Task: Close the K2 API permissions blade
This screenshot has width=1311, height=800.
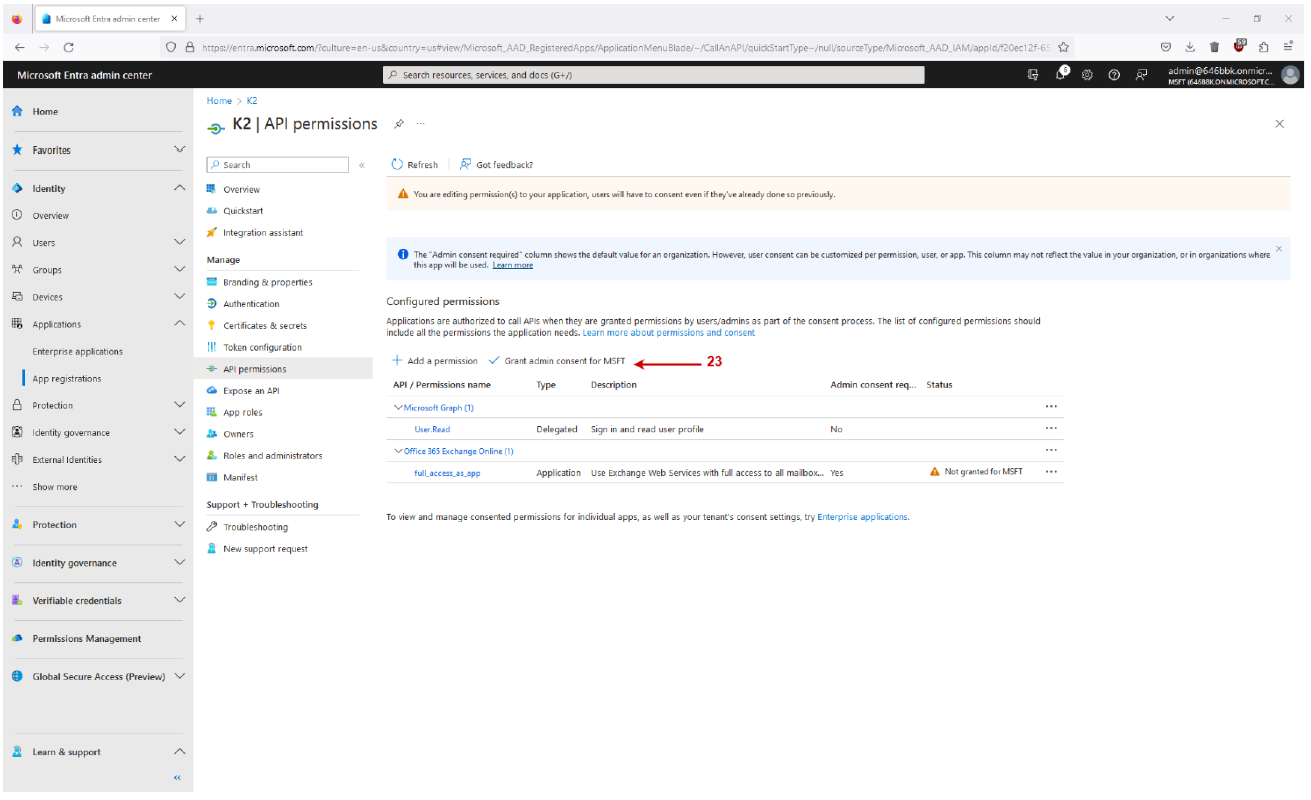Action: click(1280, 124)
